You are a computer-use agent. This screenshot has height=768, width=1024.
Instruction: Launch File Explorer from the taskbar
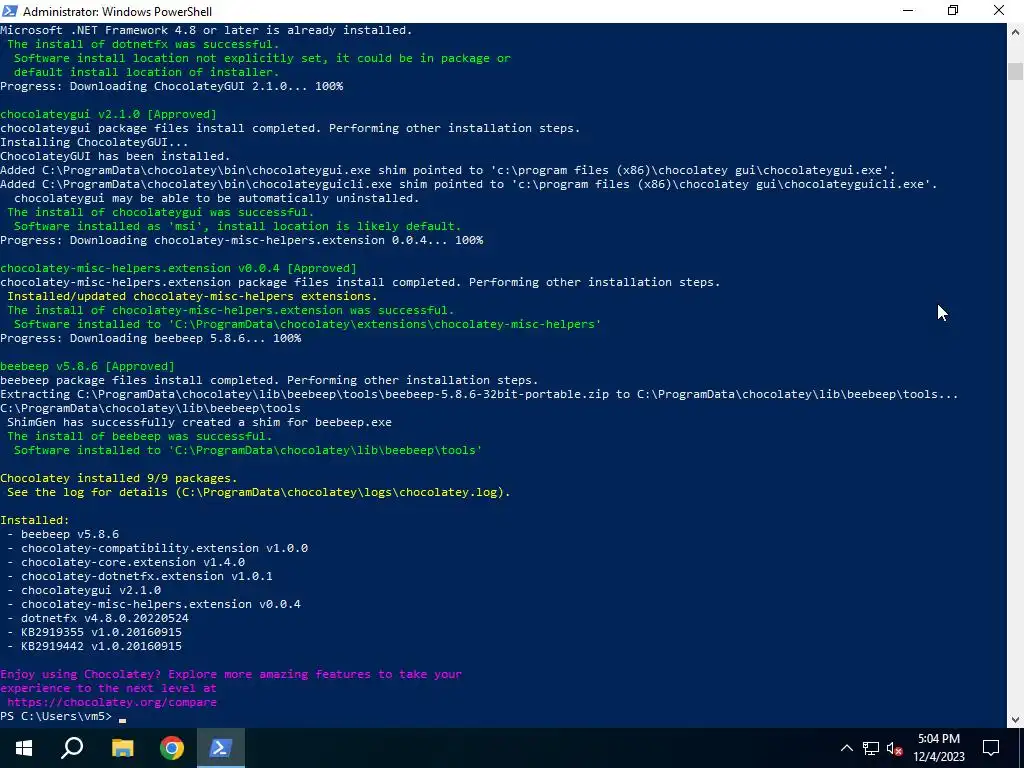pos(122,748)
